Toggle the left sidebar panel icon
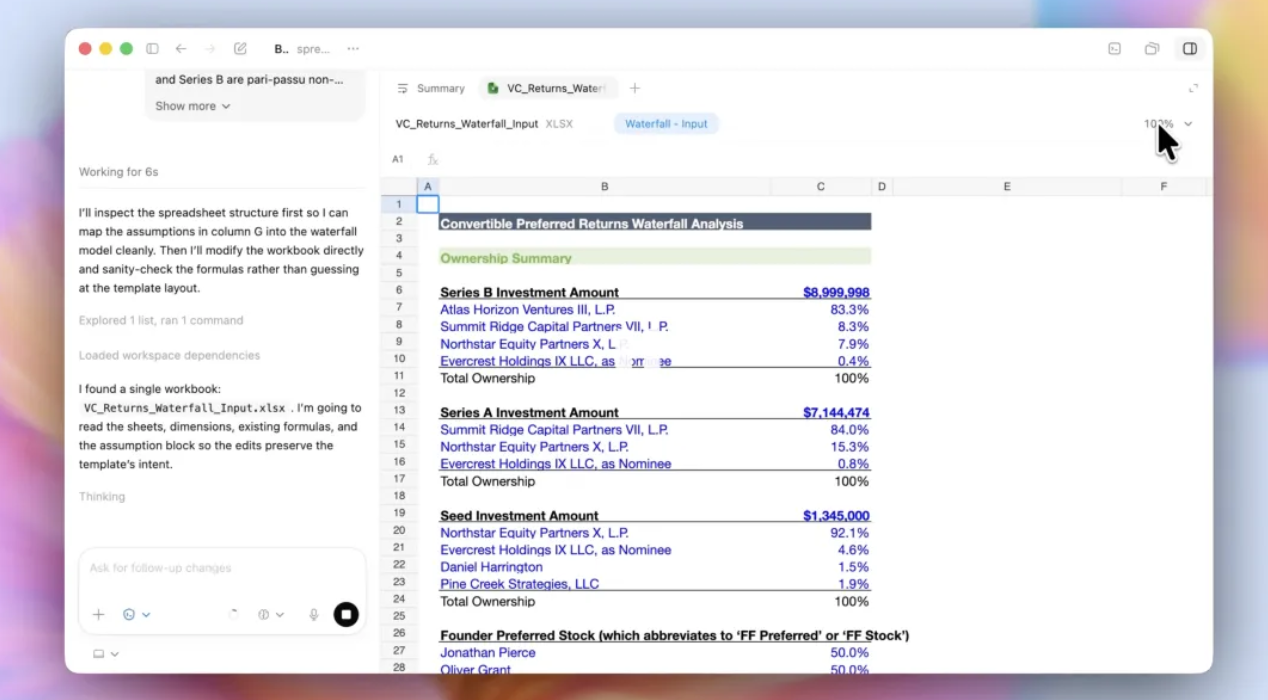This screenshot has width=1268, height=700. coord(152,49)
